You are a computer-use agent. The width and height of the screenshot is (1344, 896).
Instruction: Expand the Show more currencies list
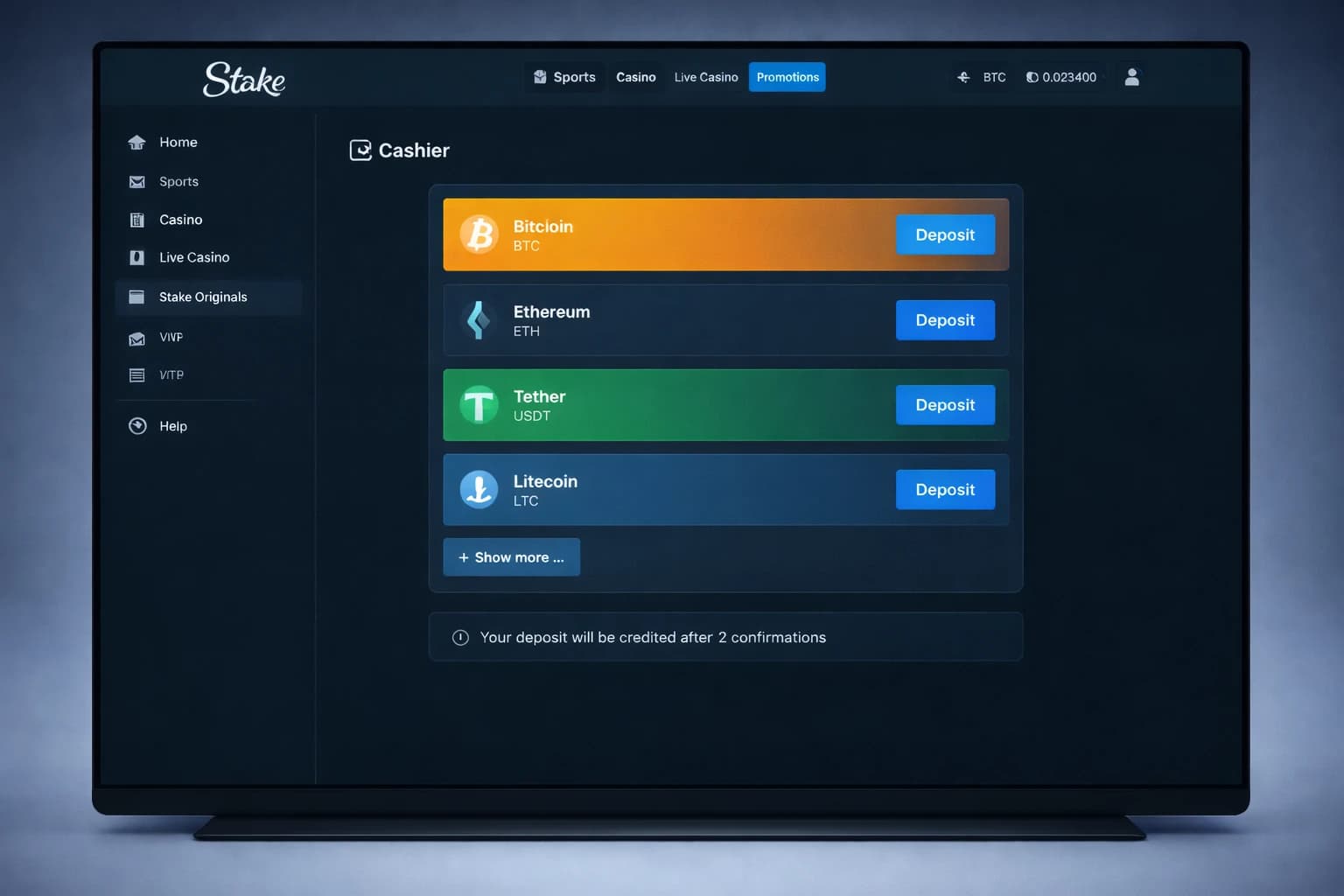coord(511,557)
